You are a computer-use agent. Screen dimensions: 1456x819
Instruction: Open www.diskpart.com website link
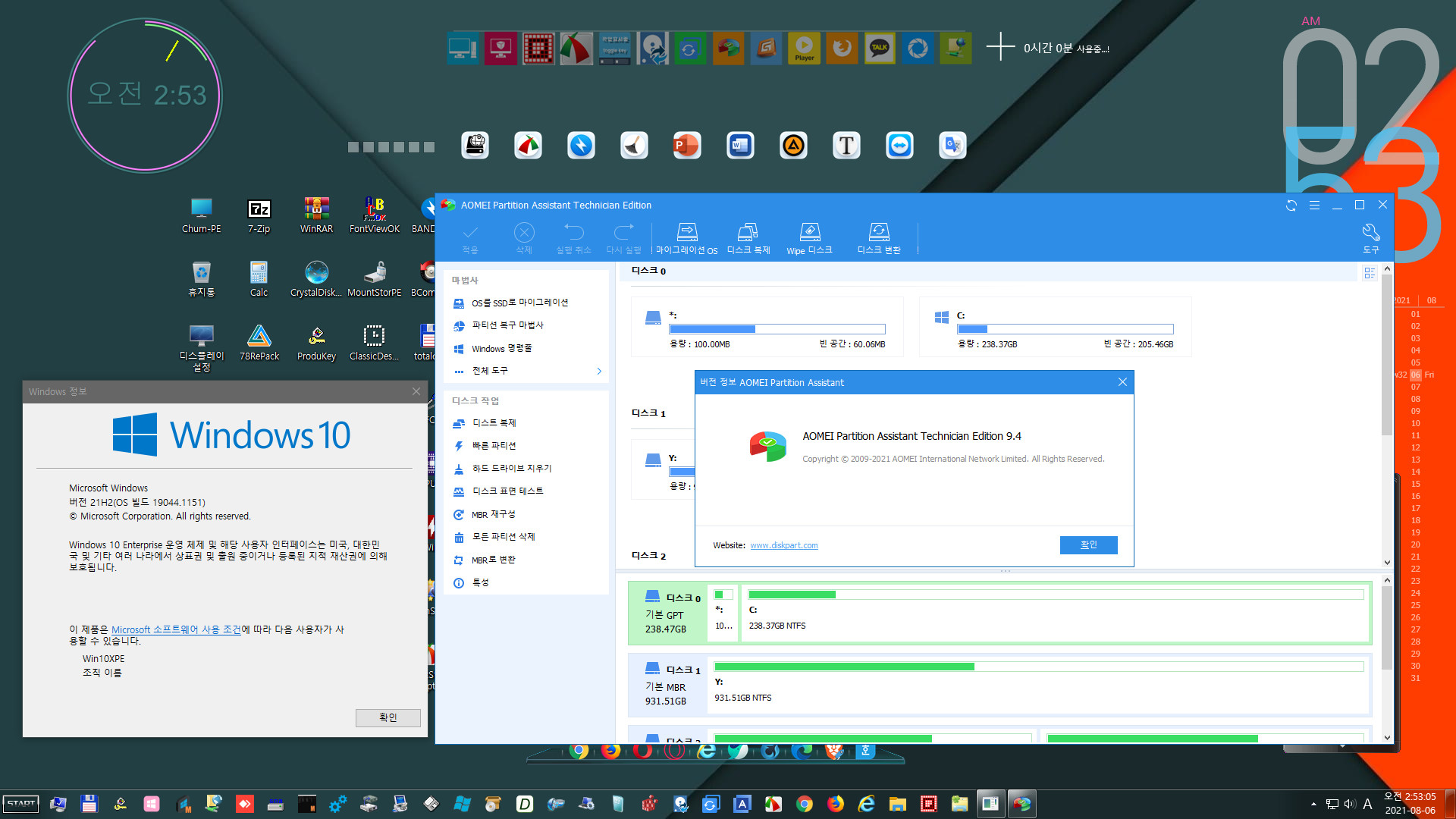(x=784, y=546)
